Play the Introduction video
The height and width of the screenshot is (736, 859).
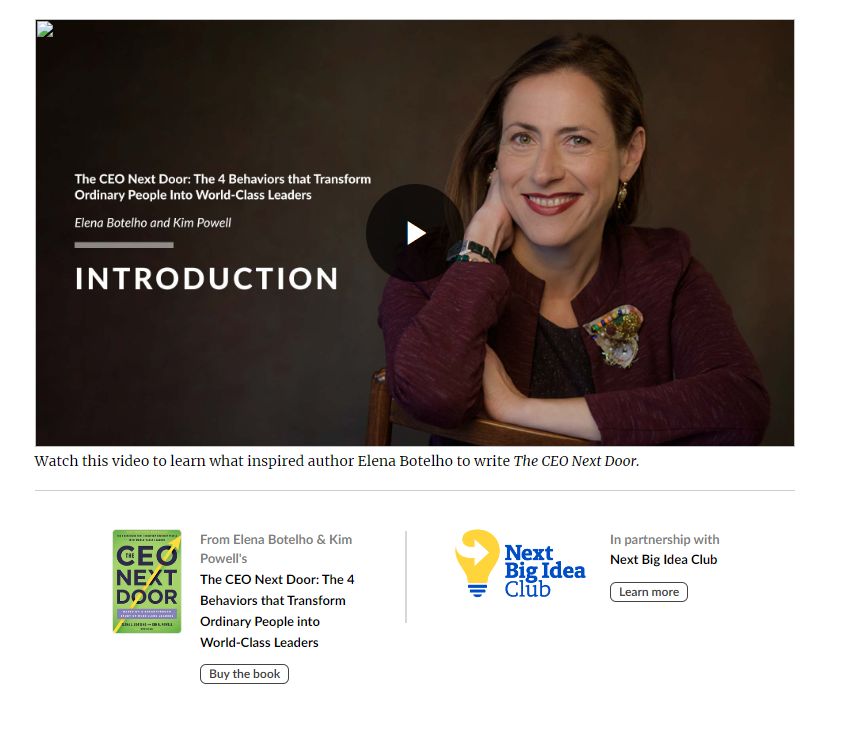click(x=415, y=233)
